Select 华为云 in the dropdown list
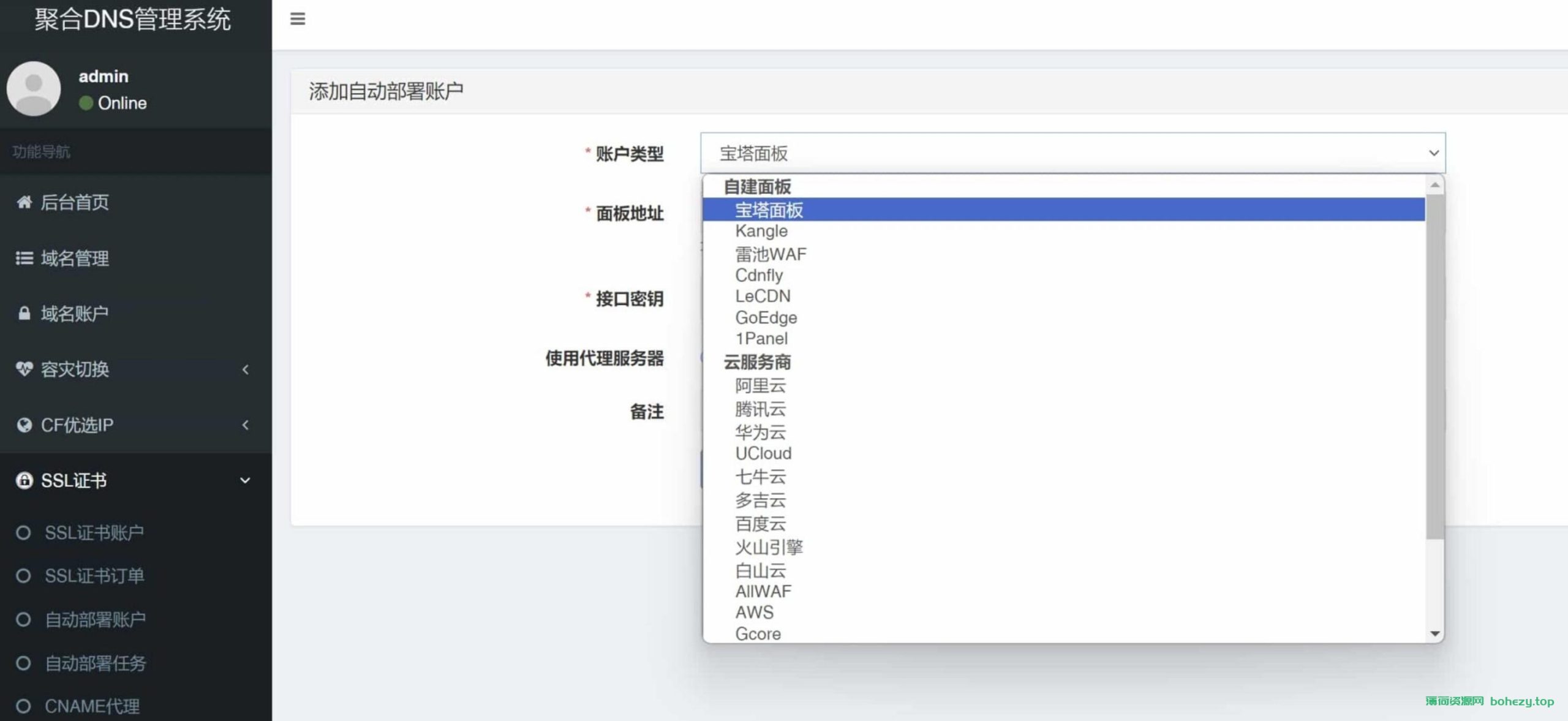This screenshot has width=1568, height=721. (x=1064, y=432)
